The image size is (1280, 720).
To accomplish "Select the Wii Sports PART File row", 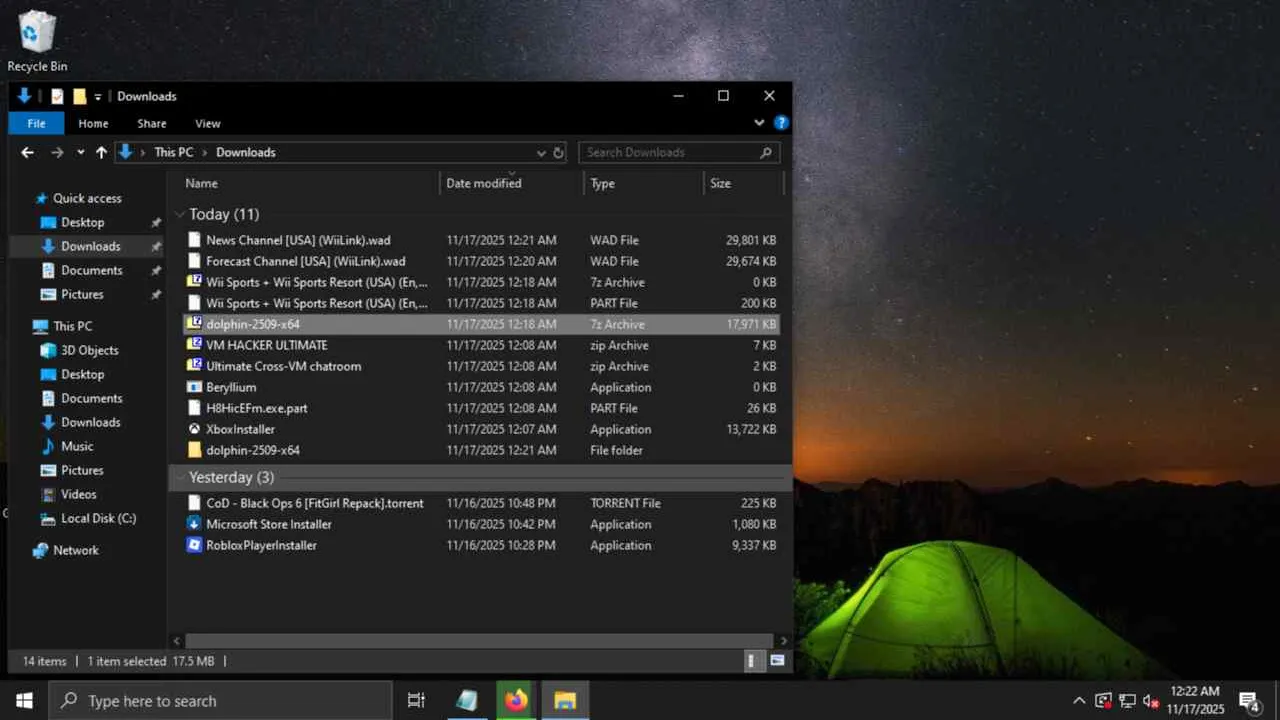I will click(482, 303).
